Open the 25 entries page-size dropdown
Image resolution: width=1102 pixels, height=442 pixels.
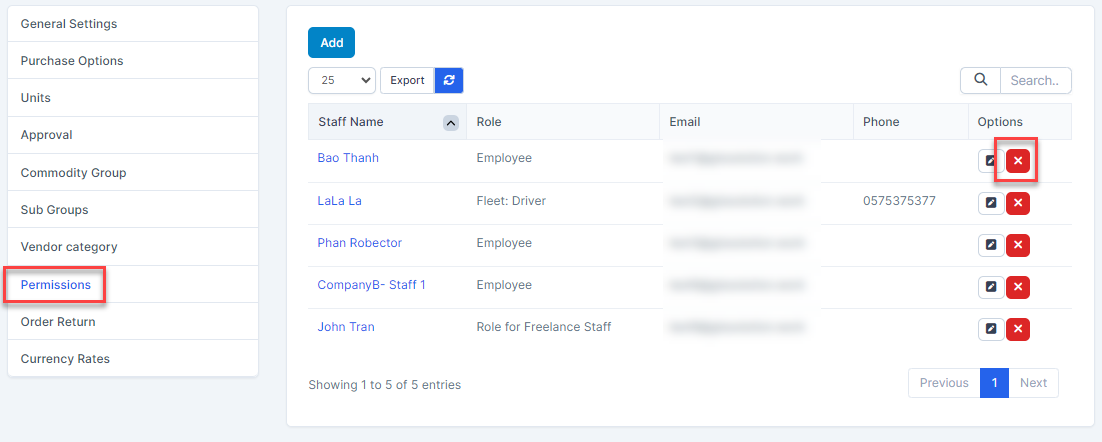pos(342,80)
